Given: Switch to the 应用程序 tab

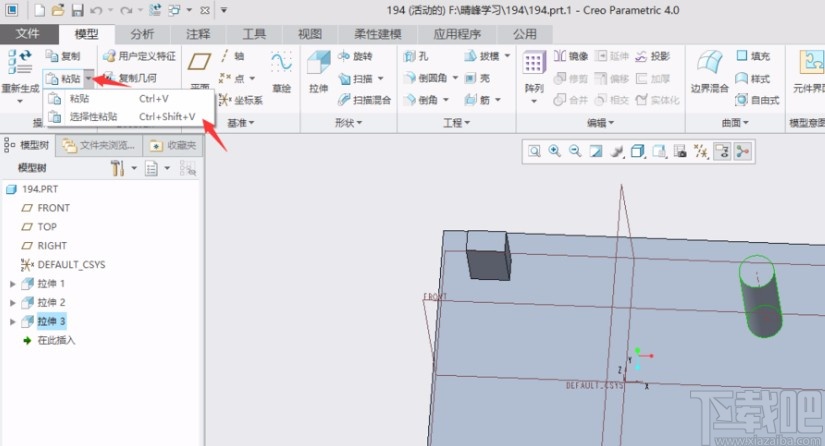Looking at the screenshot, I should pos(457,34).
